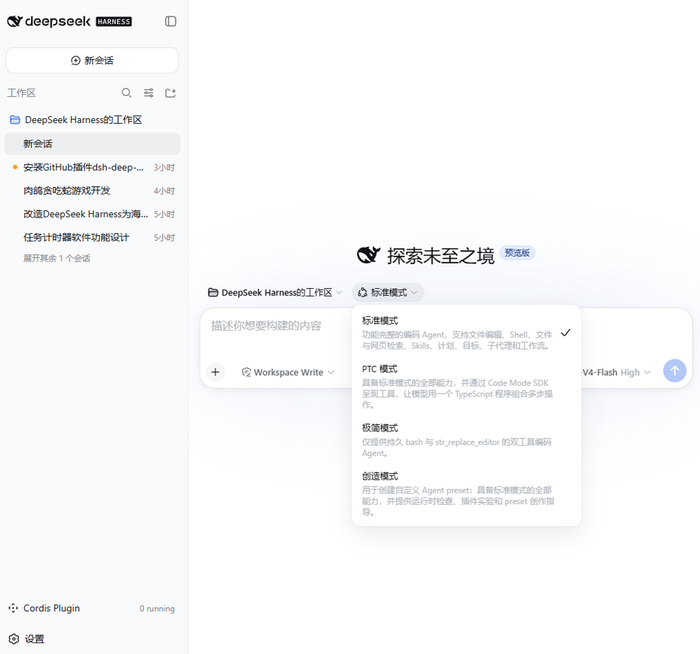
Task: Click the checkmark next to 标准模式
Action: pyautogui.click(x=566, y=333)
